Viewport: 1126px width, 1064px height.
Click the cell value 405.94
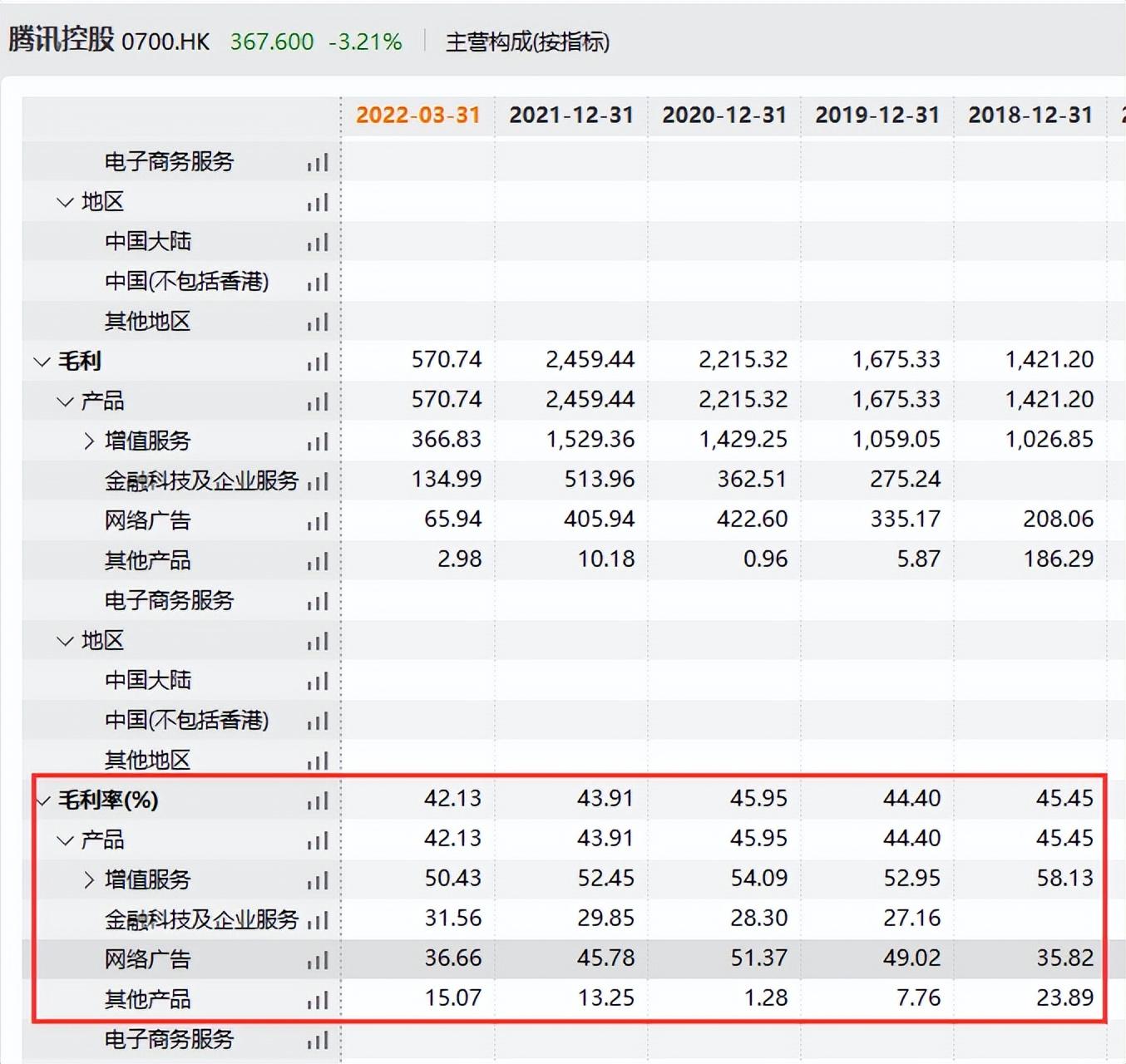pos(599,520)
